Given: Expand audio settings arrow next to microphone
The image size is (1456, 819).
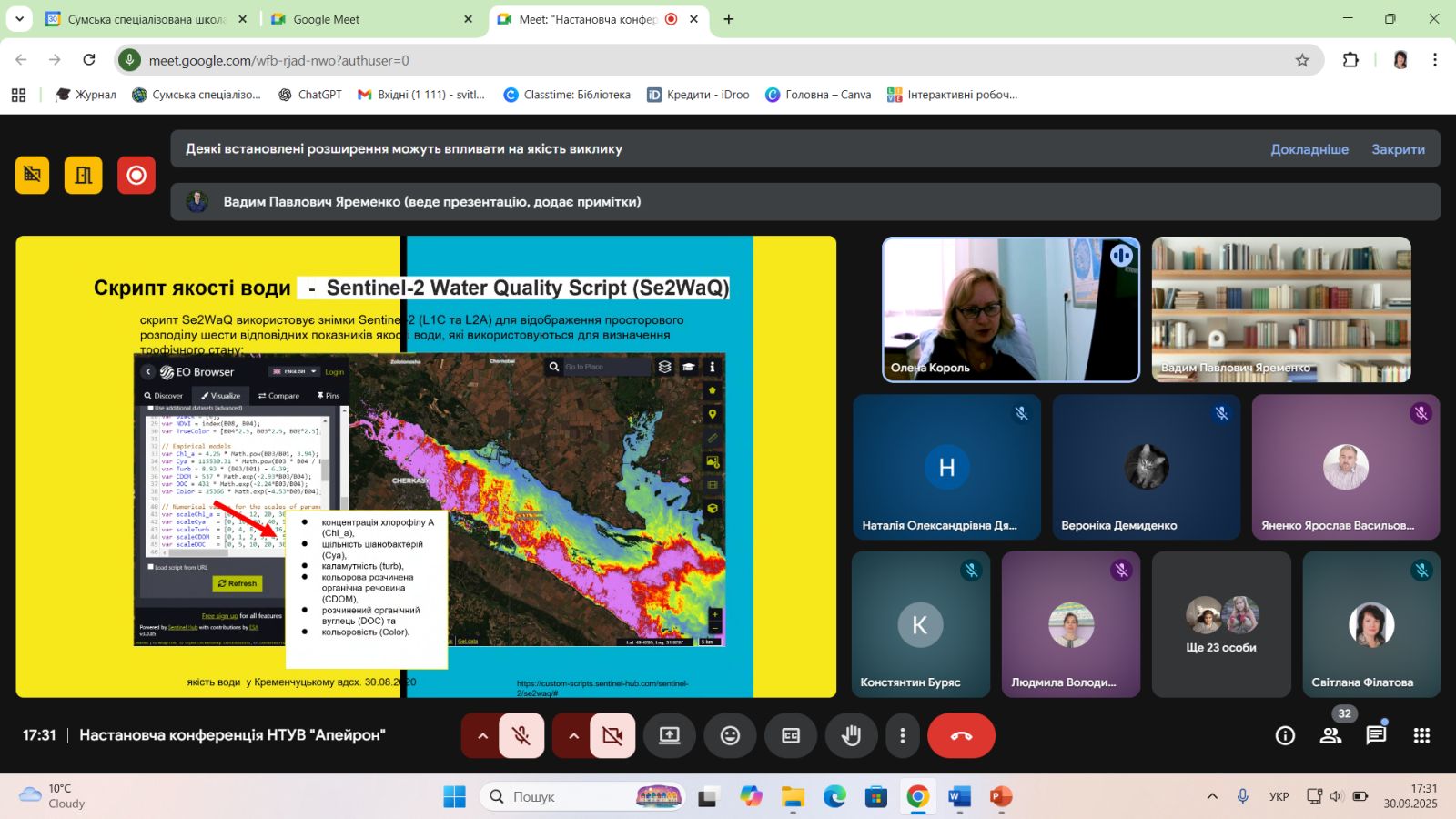Looking at the screenshot, I should pyautogui.click(x=482, y=735).
